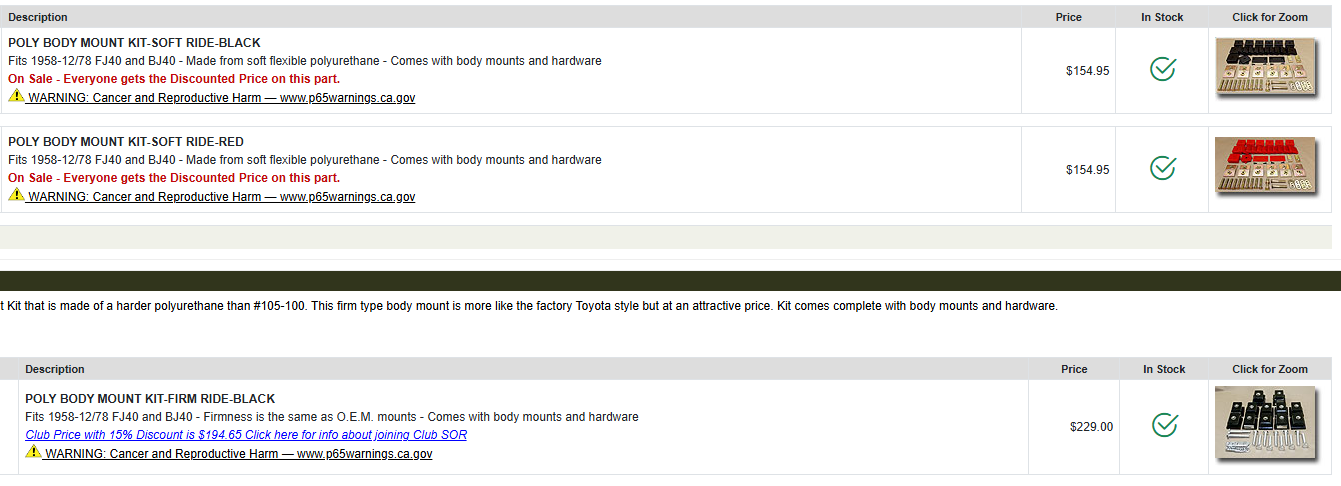Image resolution: width=1341 pixels, height=486 pixels.
Task: Click the in-stock checkmark for Soft Ride-Black kit
Action: click(x=1162, y=70)
